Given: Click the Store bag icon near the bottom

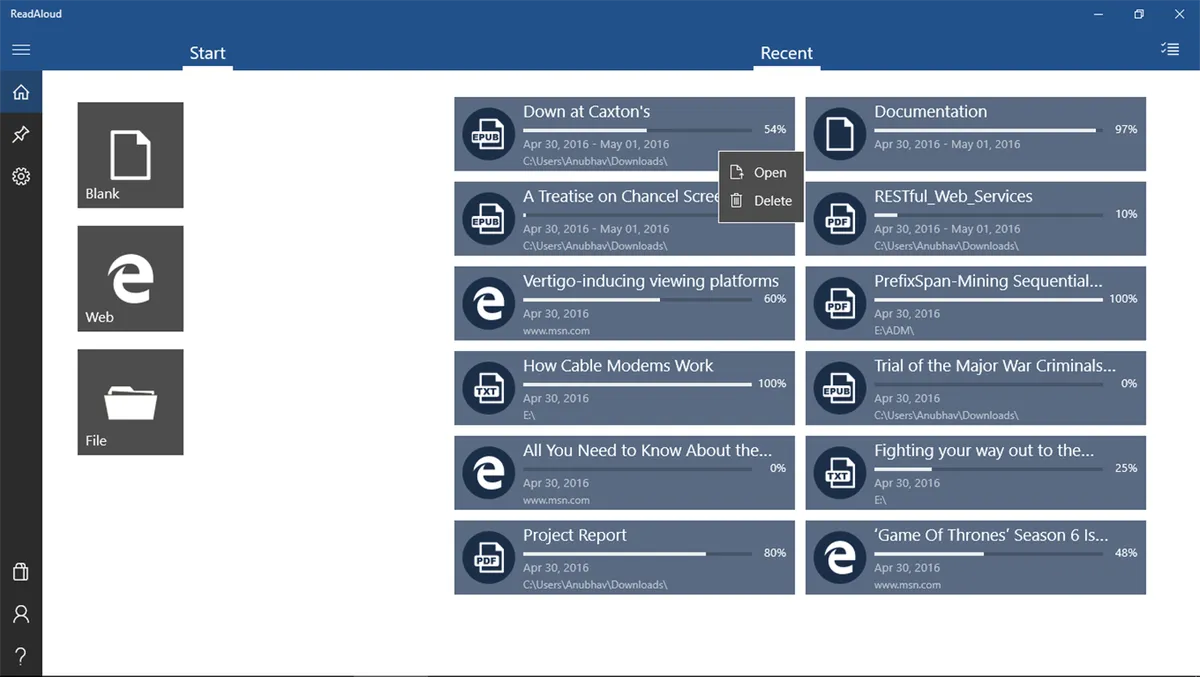Looking at the screenshot, I should point(20,571).
